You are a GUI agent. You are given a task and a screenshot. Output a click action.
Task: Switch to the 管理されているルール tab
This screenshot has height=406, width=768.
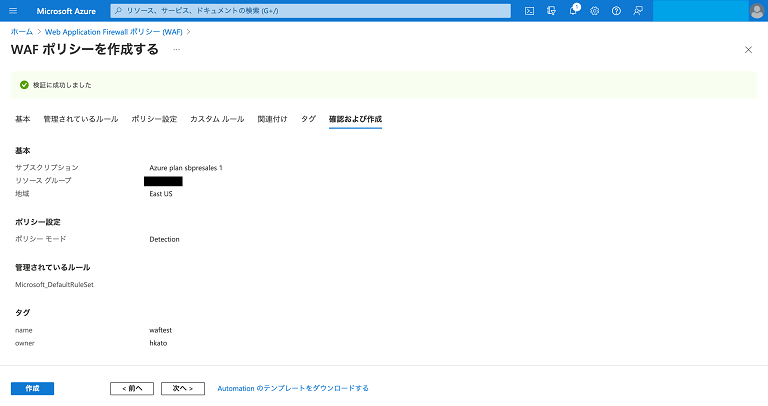pyautogui.click(x=80, y=119)
